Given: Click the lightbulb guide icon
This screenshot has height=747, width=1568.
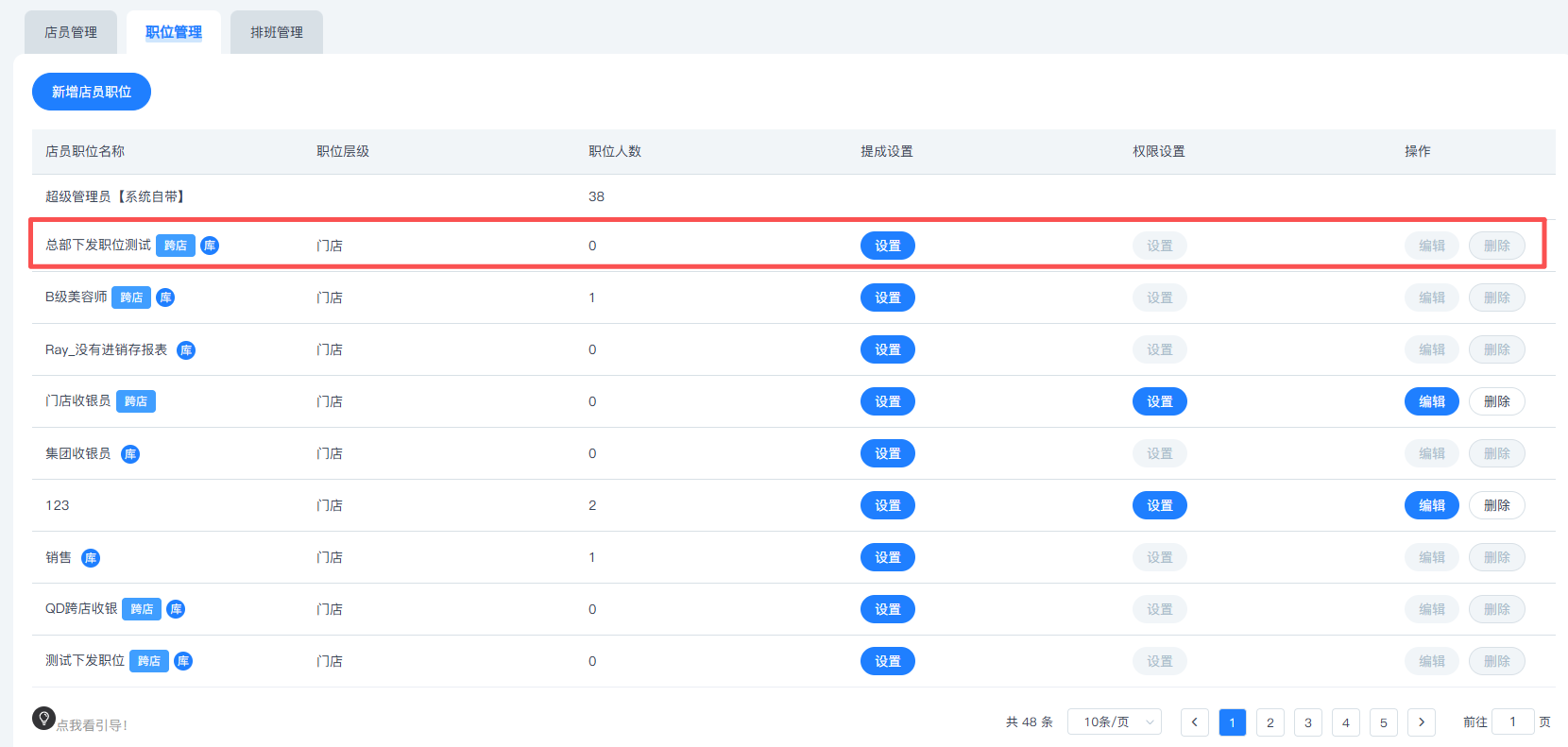Looking at the screenshot, I should coord(43,719).
